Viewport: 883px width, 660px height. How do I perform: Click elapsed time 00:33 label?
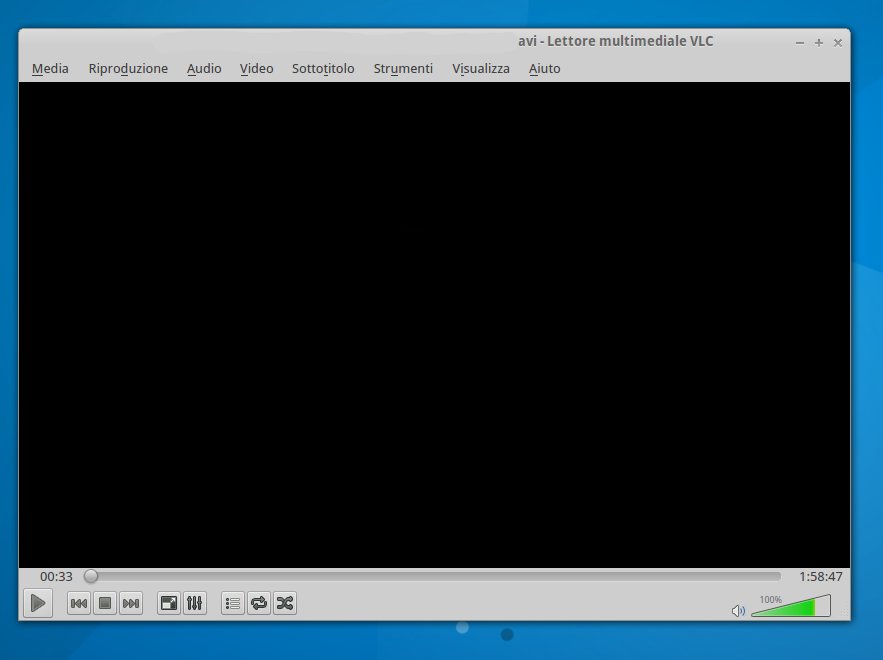click(x=56, y=577)
